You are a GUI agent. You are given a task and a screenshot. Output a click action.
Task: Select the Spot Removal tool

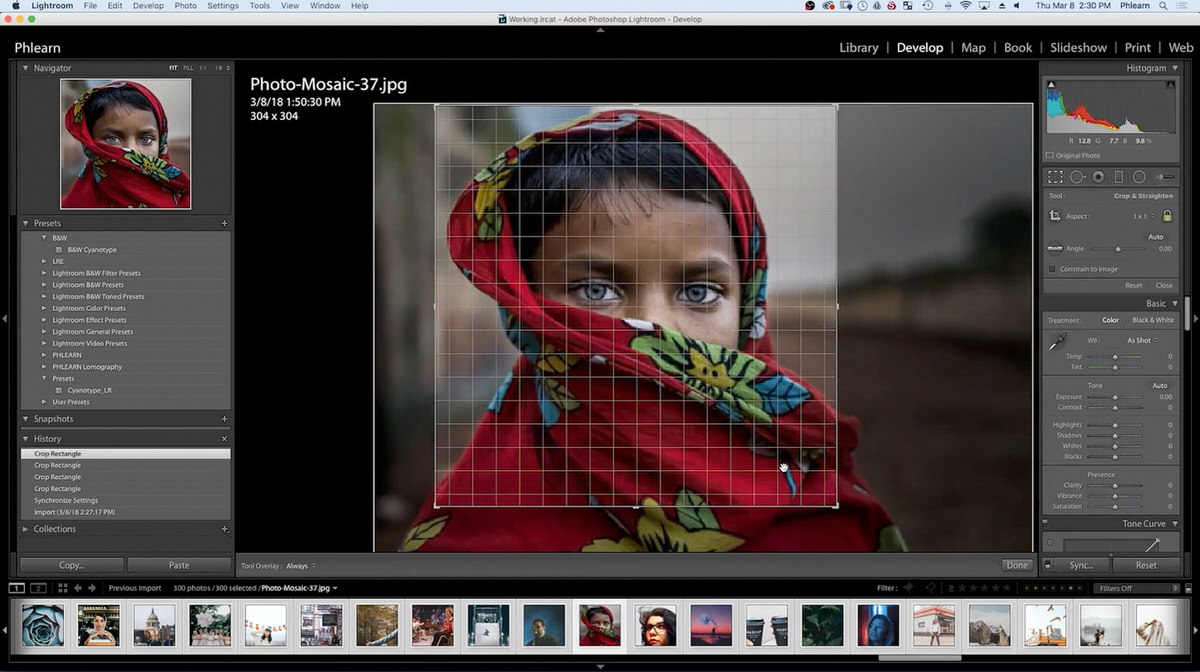(x=1077, y=177)
